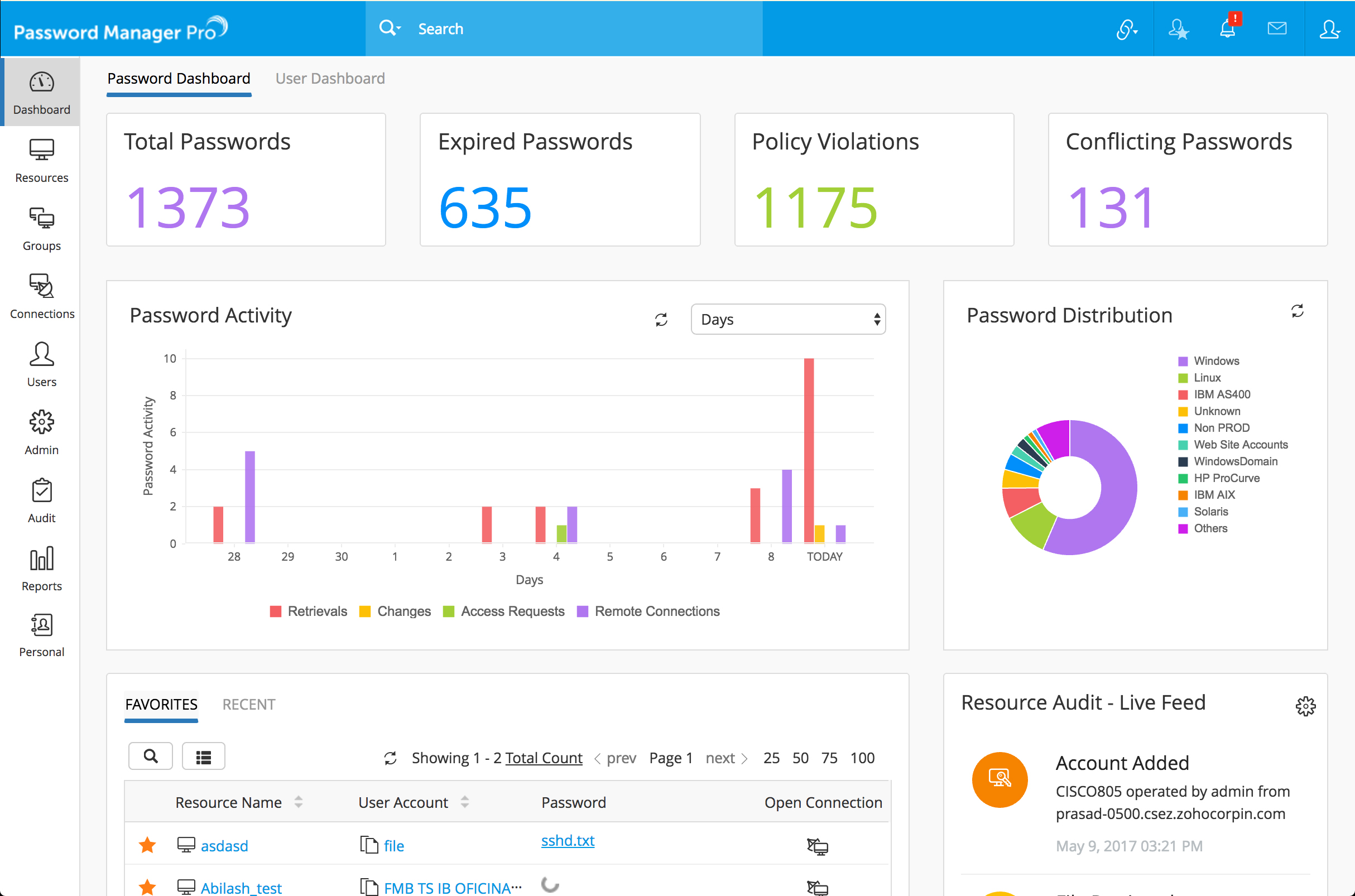This screenshot has width=1355, height=896.
Task: Open the mail envelope icon
Action: tap(1277, 28)
